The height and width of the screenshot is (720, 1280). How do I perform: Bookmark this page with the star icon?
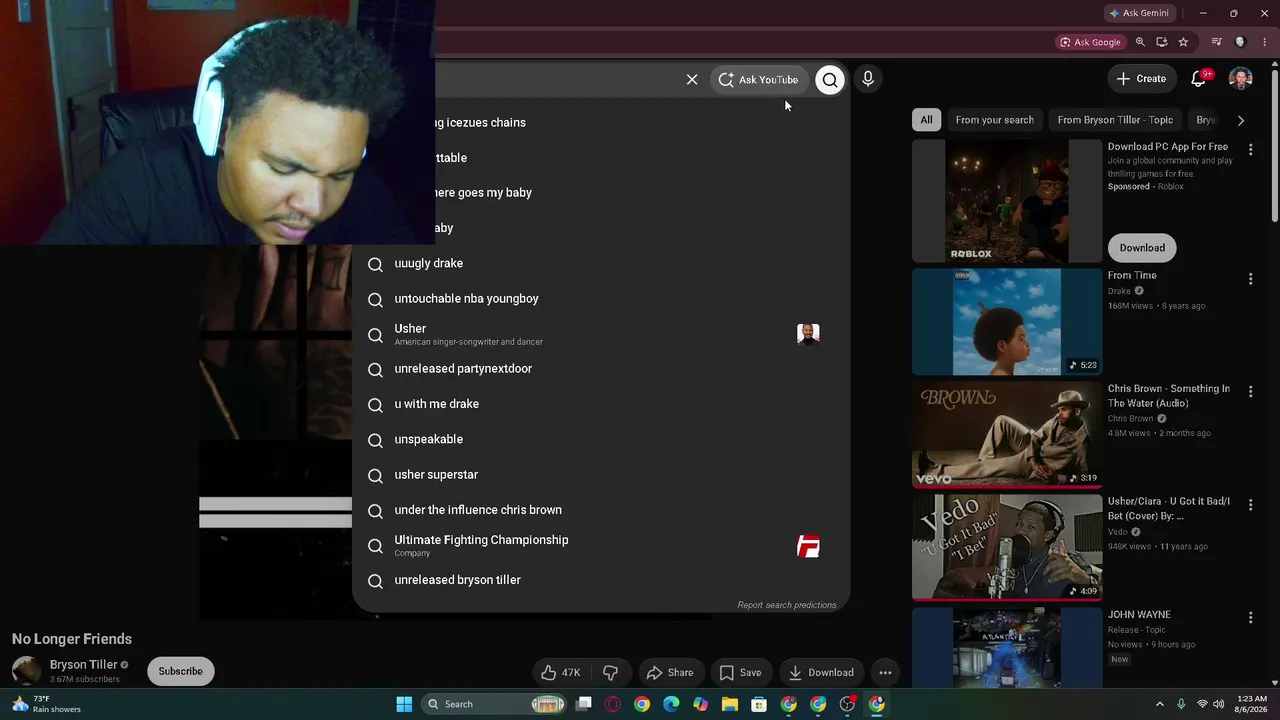coord(1184,42)
